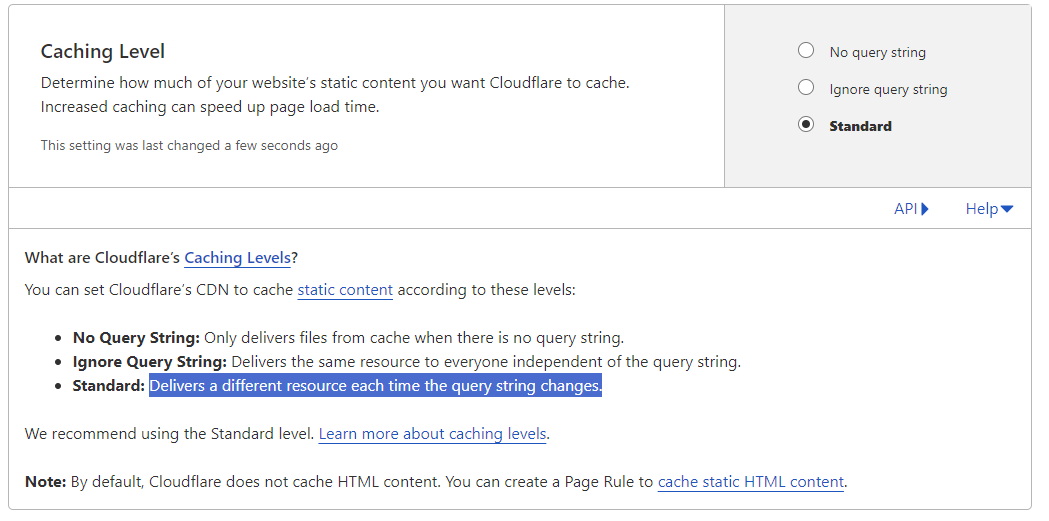Open the cache static HTML content link

(750, 482)
